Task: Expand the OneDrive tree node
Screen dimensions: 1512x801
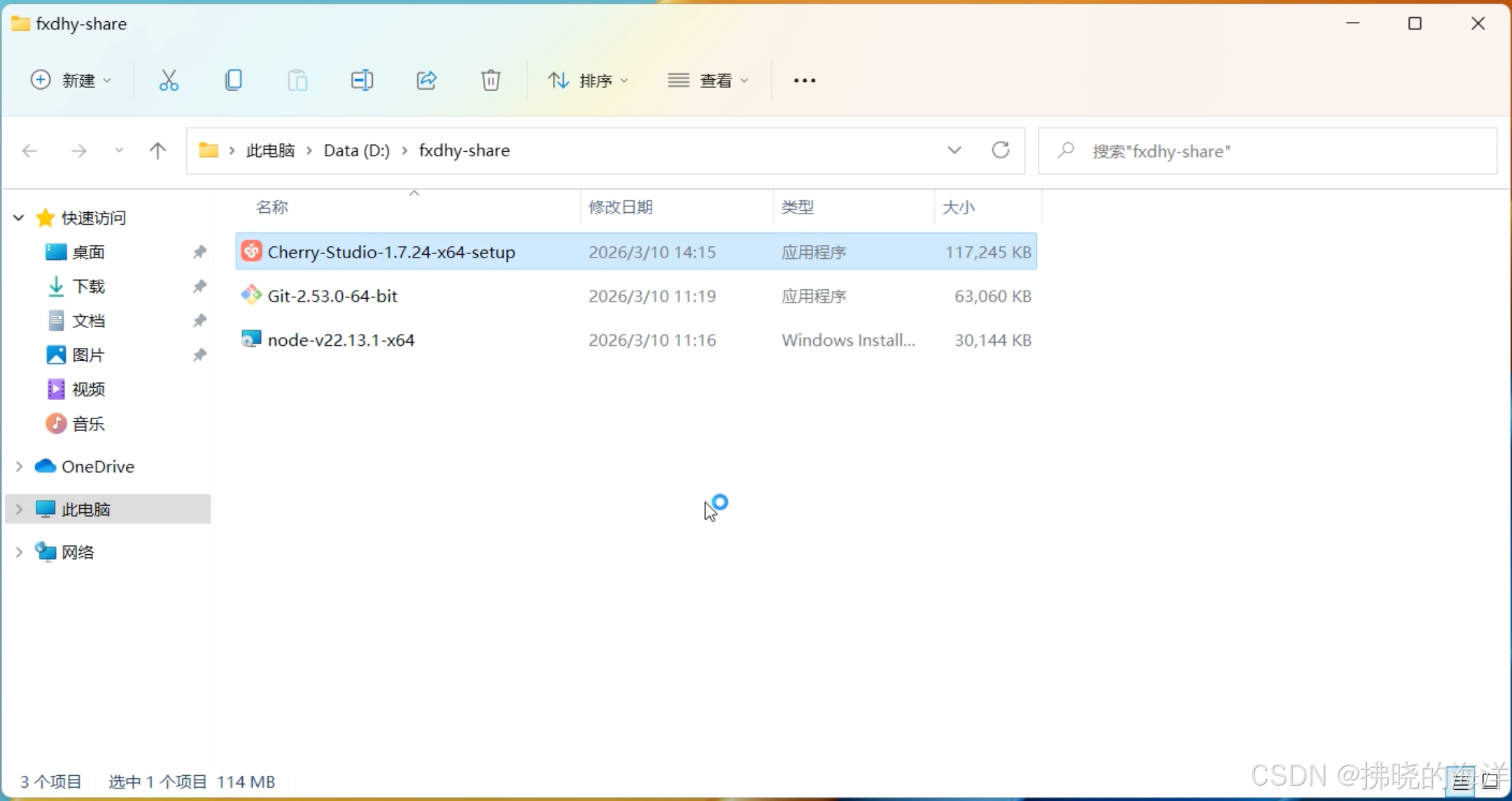Action: point(17,466)
